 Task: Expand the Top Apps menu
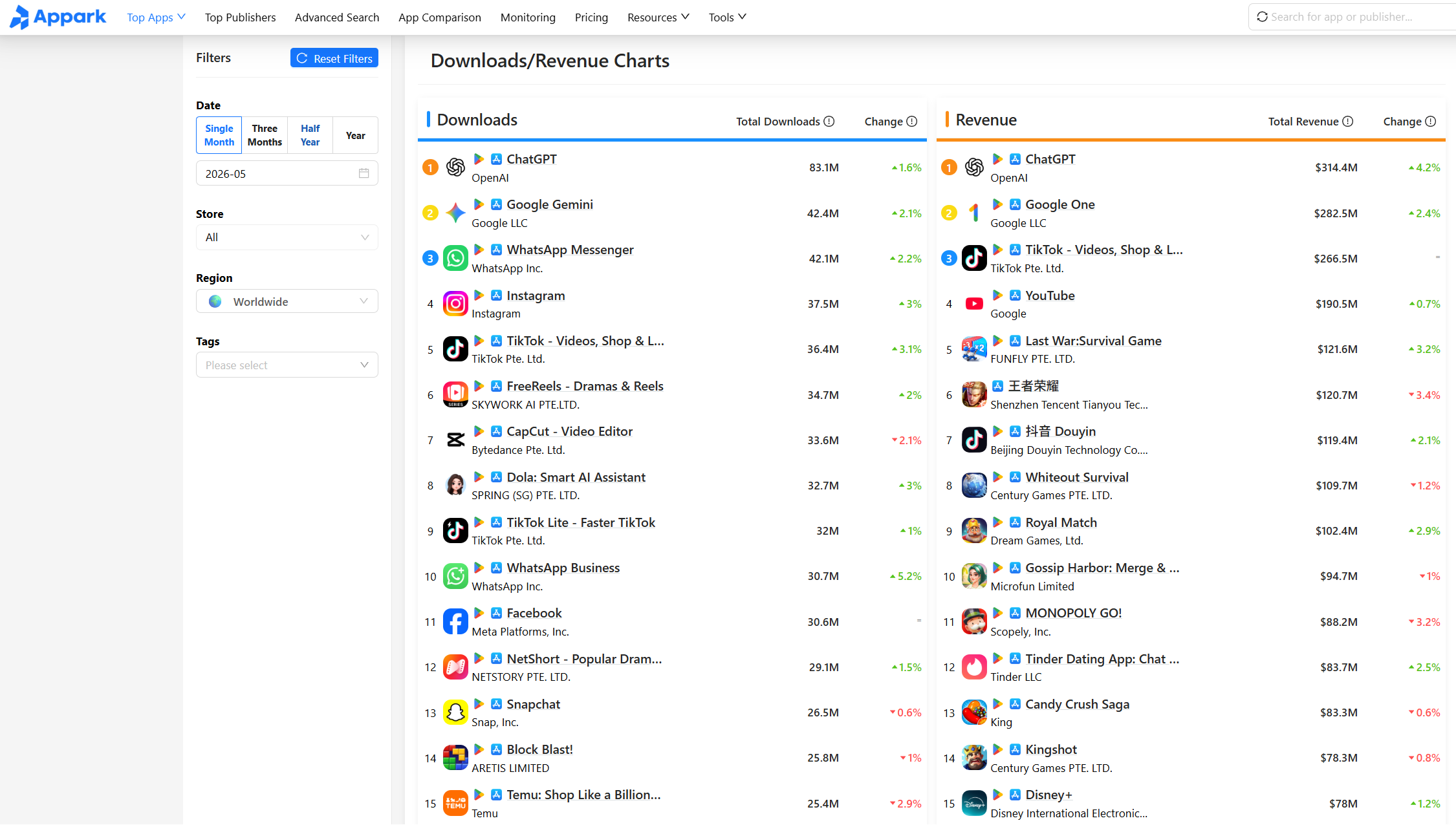(156, 17)
